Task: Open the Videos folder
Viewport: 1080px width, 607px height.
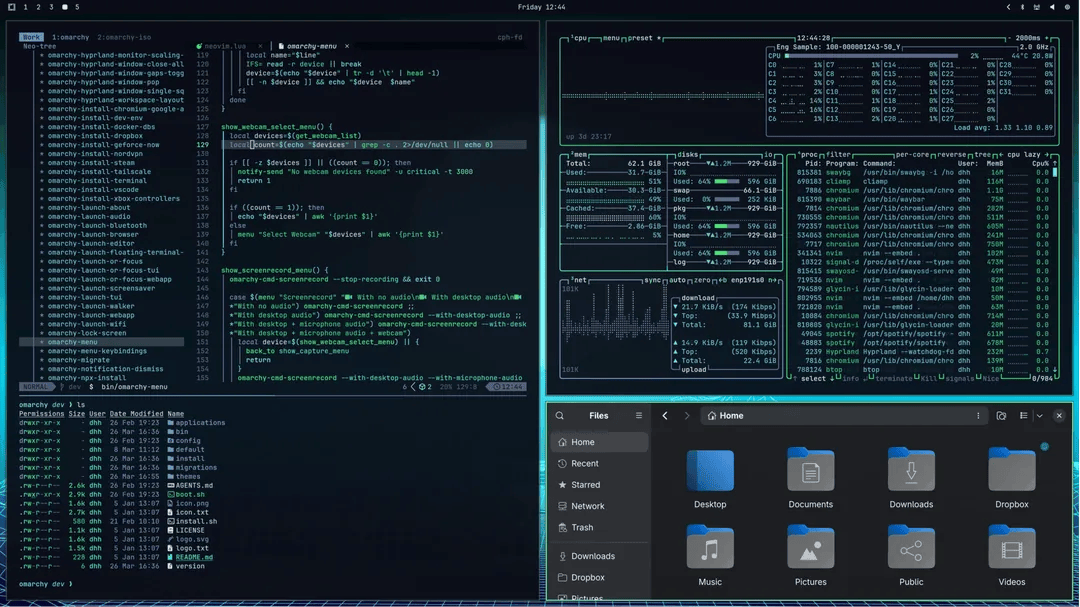Action: click(1011, 556)
